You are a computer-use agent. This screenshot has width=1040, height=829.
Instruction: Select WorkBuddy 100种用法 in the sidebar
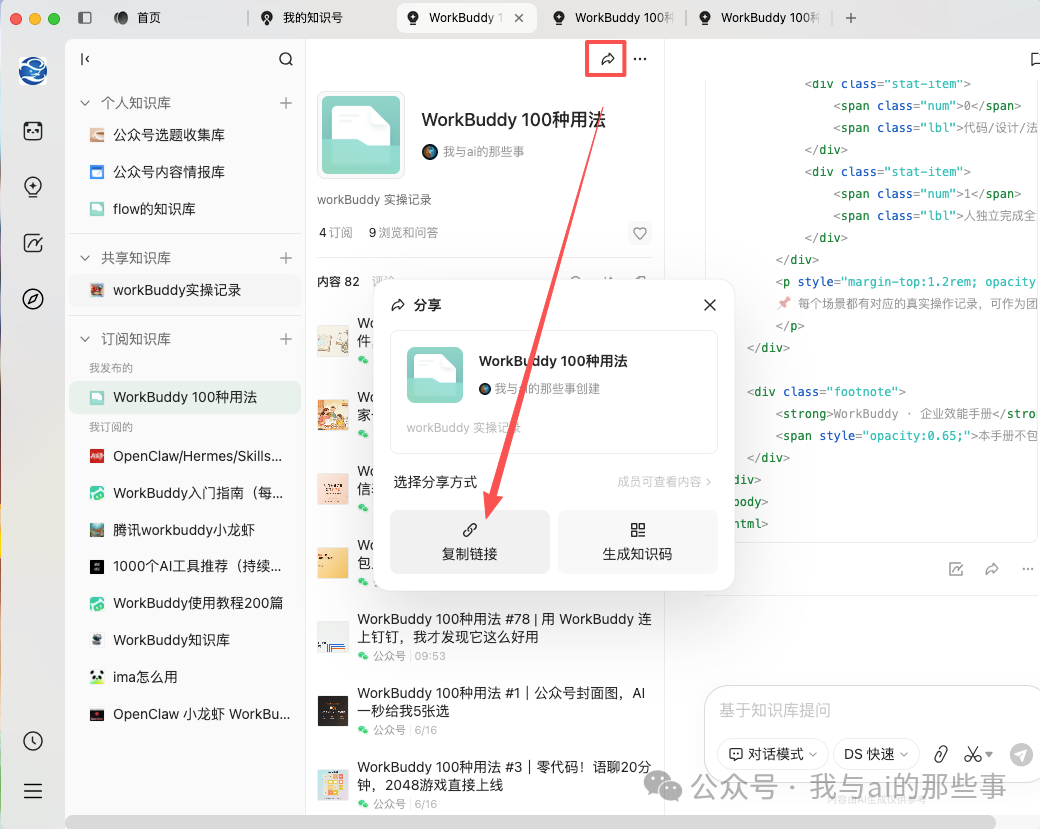[185, 397]
